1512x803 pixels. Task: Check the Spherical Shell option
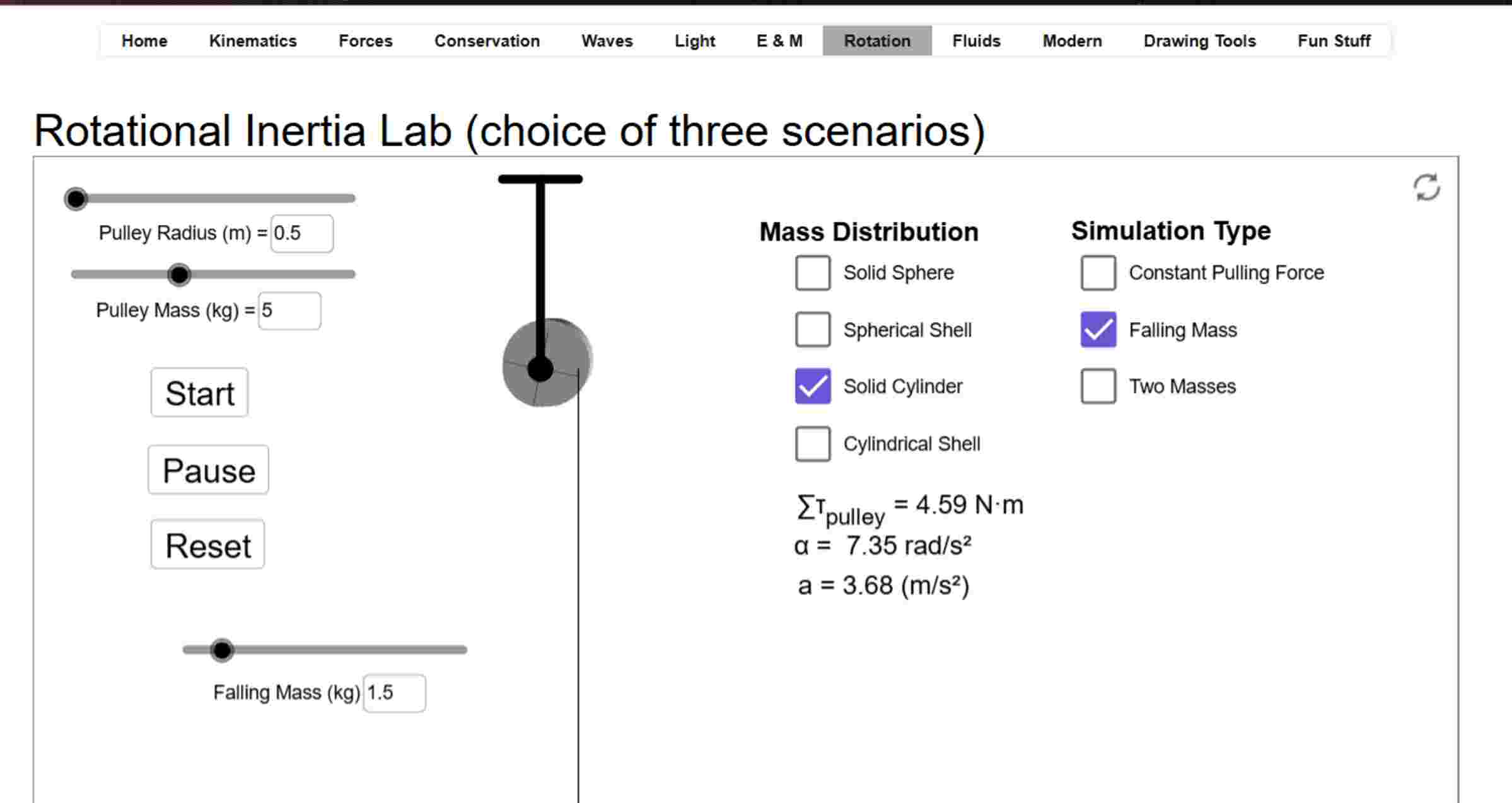click(812, 330)
